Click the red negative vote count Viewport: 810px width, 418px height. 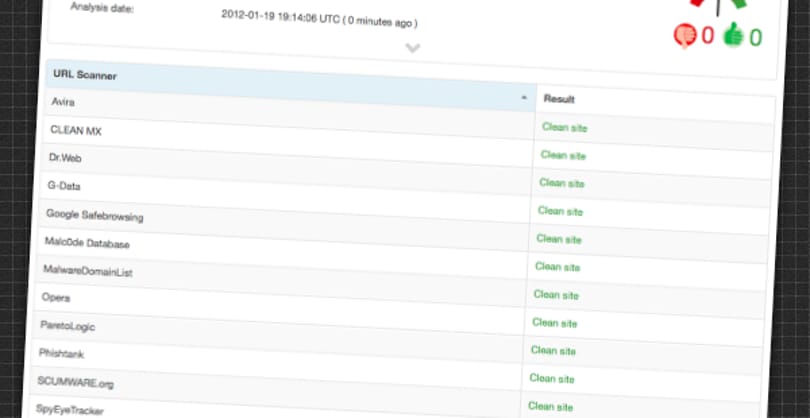point(707,36)
